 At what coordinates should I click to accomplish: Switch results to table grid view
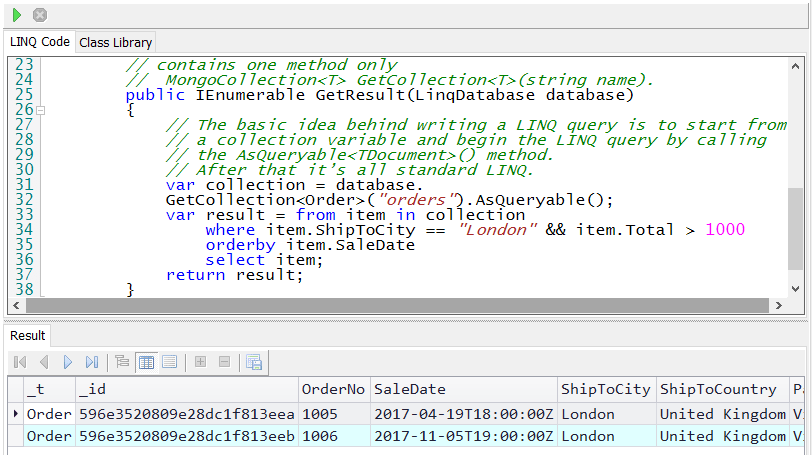click(x=146, y=362)
